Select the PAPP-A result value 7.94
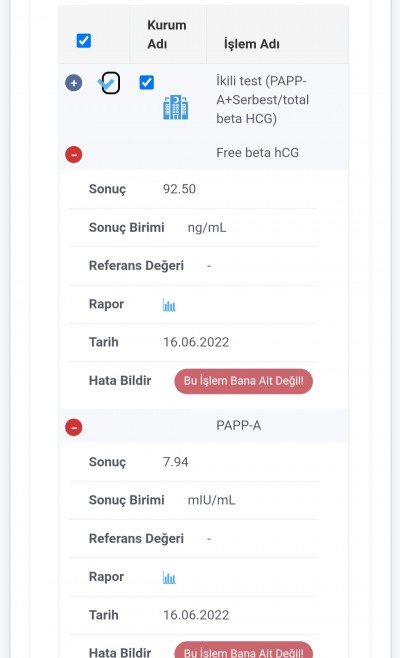The width and height of the screenshot is (400, 658). (x=175, y=462)
